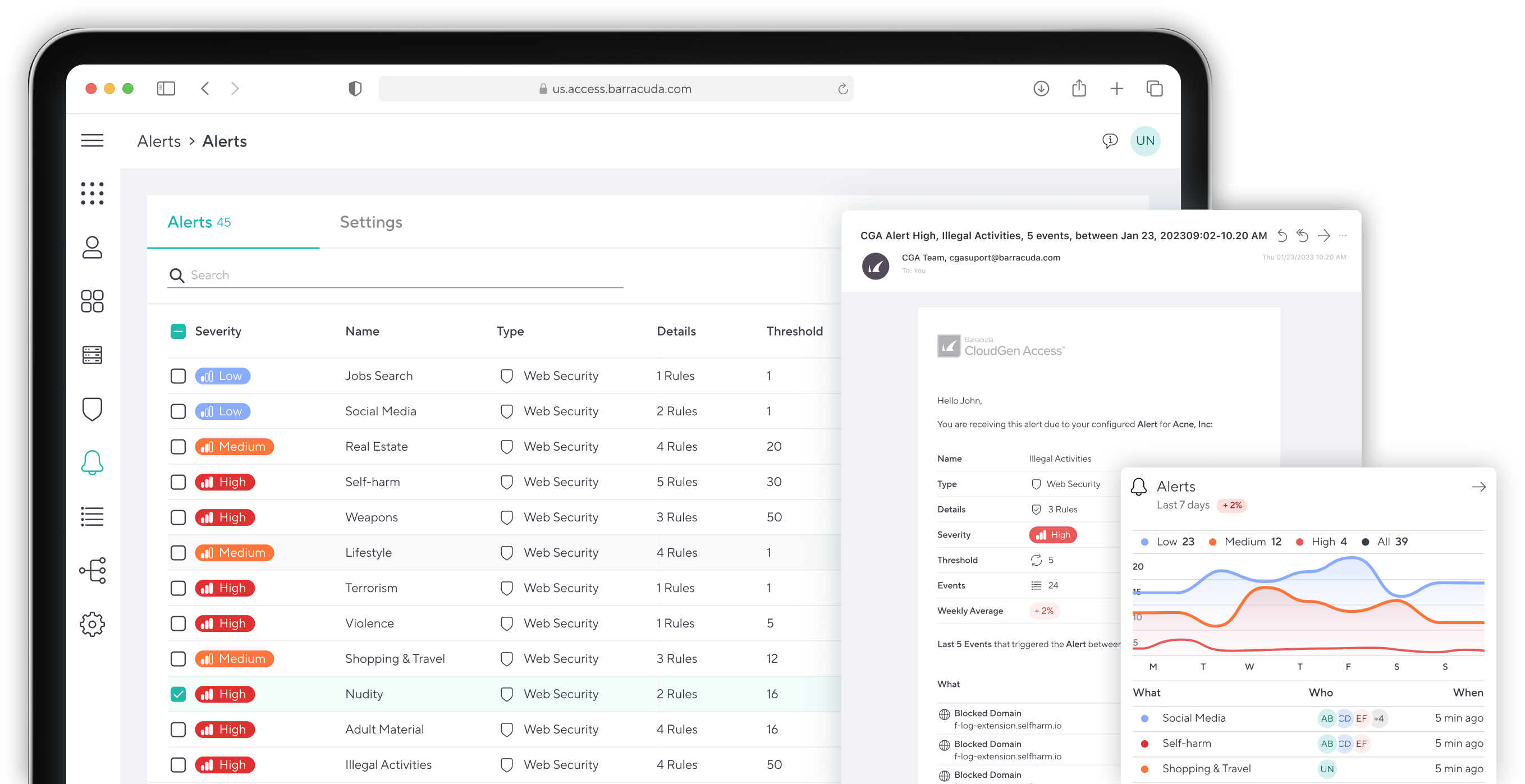Expand the Alerts widget arrow
1525x784 pixels.
[x=1478, y=487]
